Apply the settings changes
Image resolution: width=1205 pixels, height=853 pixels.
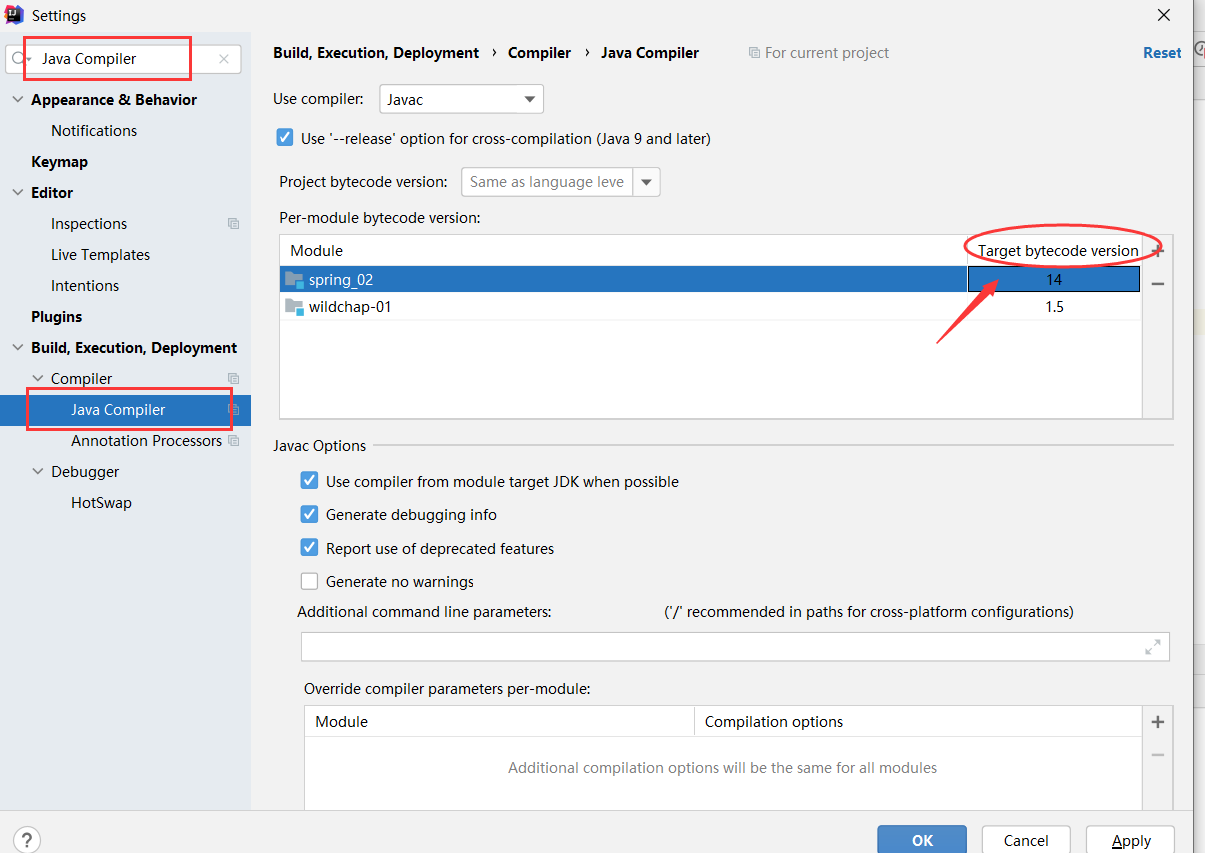[x=1131, y=840]
